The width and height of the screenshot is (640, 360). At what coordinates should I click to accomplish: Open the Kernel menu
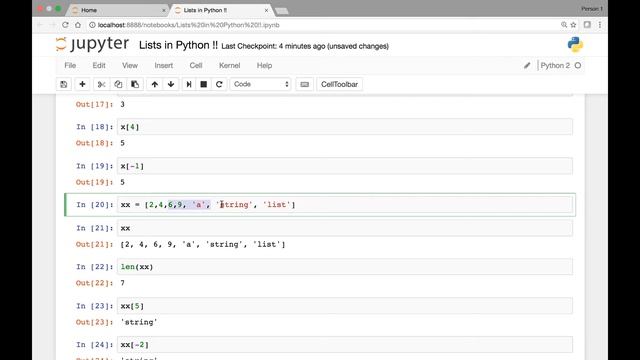229,65
